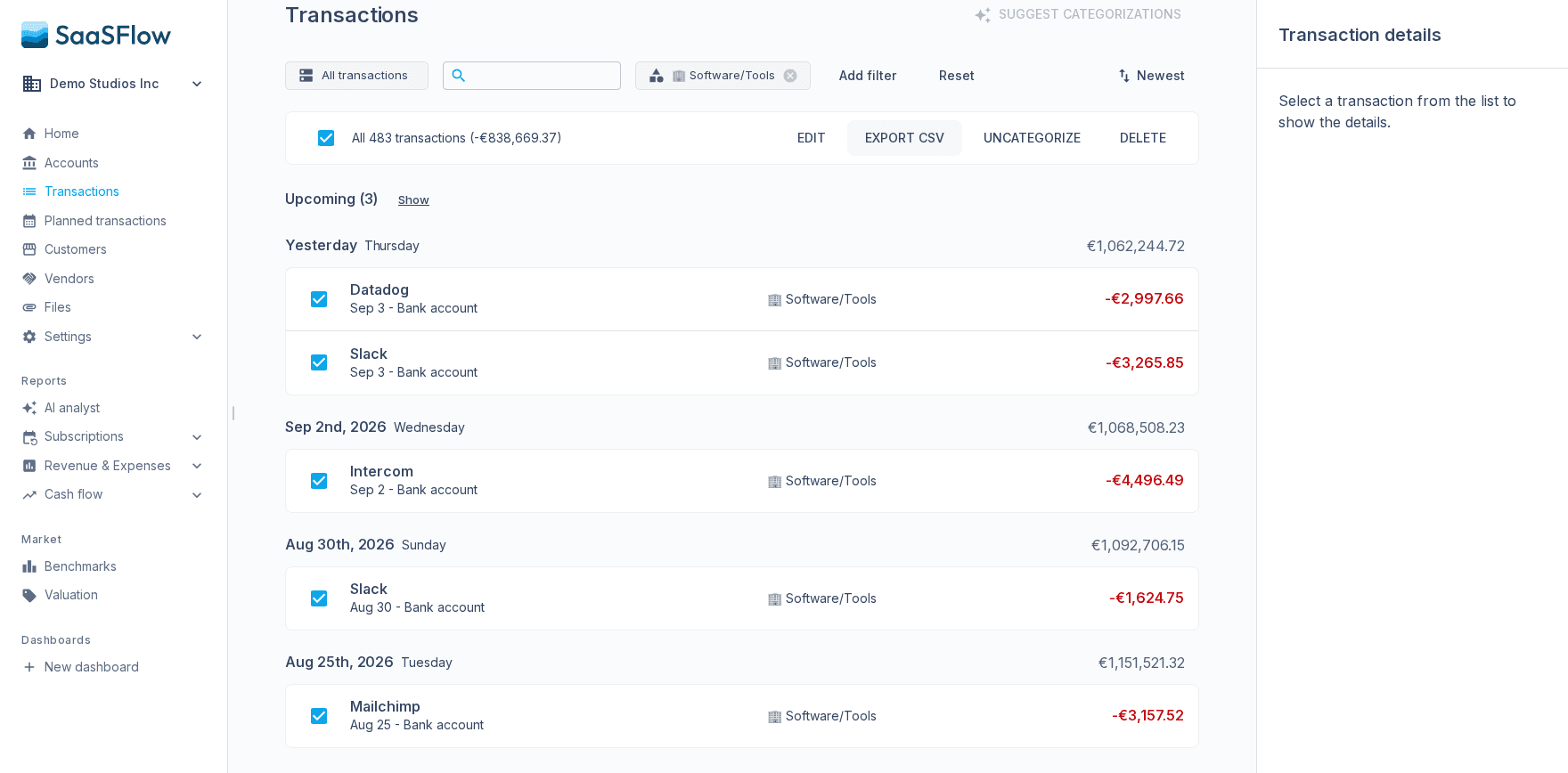The image size is (1568, 773).
Task: Open Benchmarks page
Action: (x=80, y=566)
